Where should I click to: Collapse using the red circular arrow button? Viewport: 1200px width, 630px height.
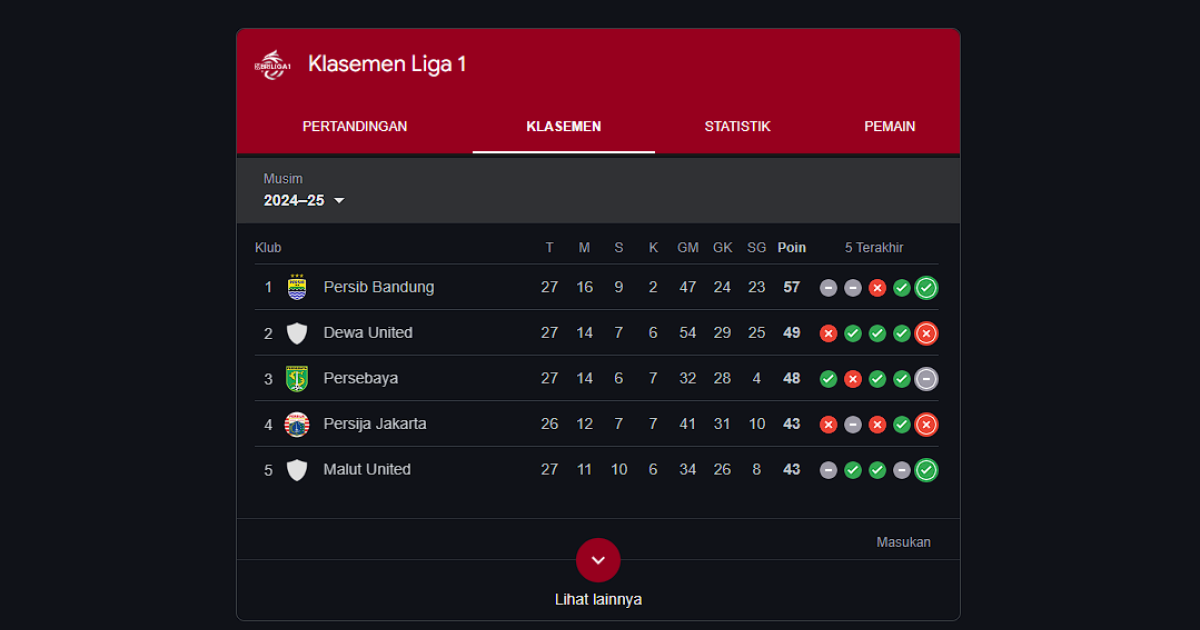598,560
